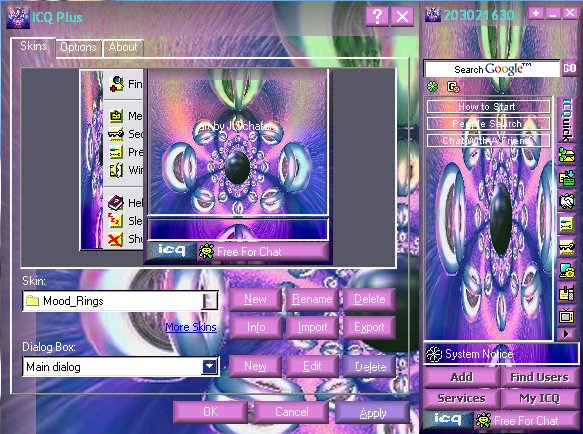Click the TV icon in ICQuick bar

[567, 316]
